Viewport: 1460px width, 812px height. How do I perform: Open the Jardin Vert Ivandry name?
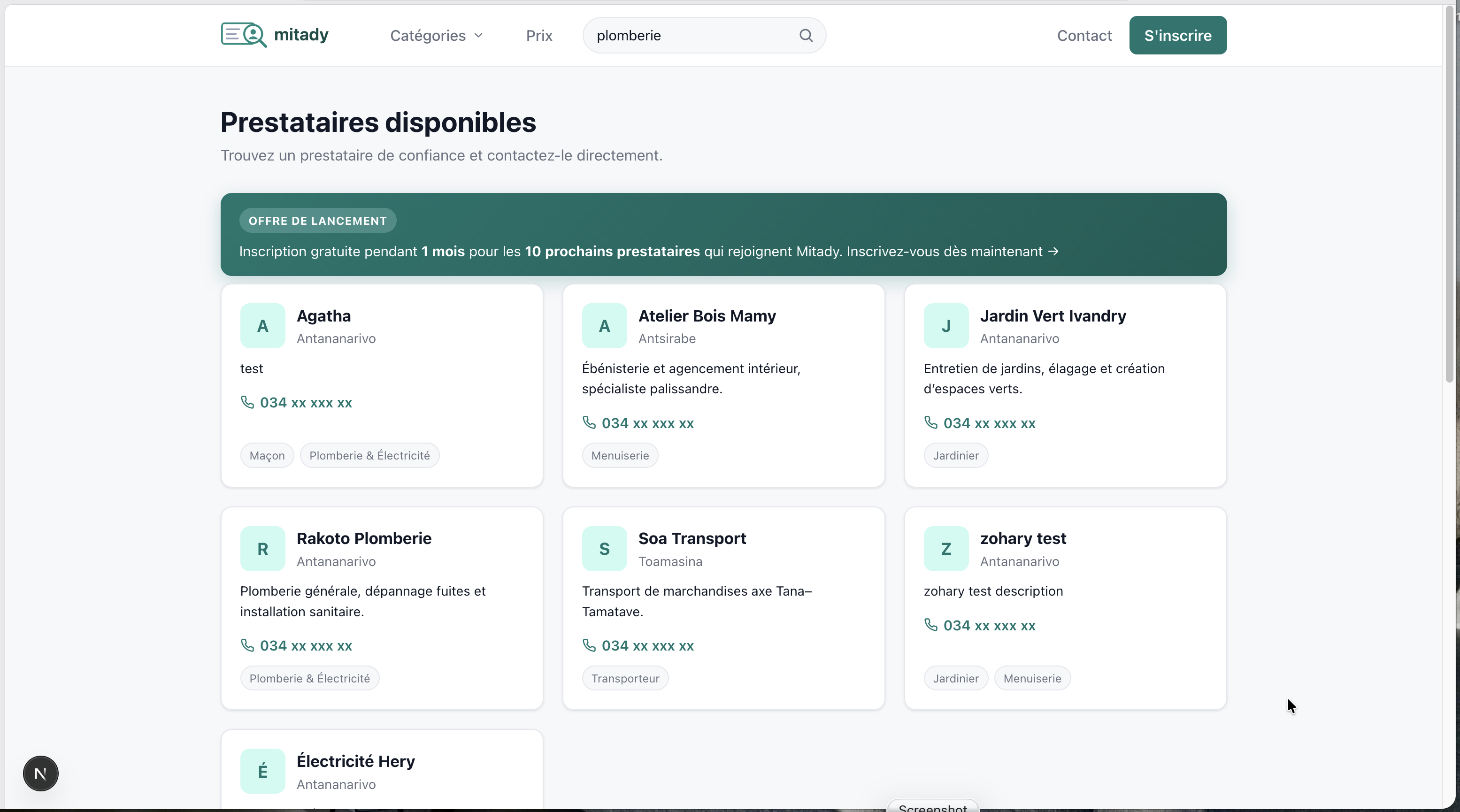click(1053, 315)
